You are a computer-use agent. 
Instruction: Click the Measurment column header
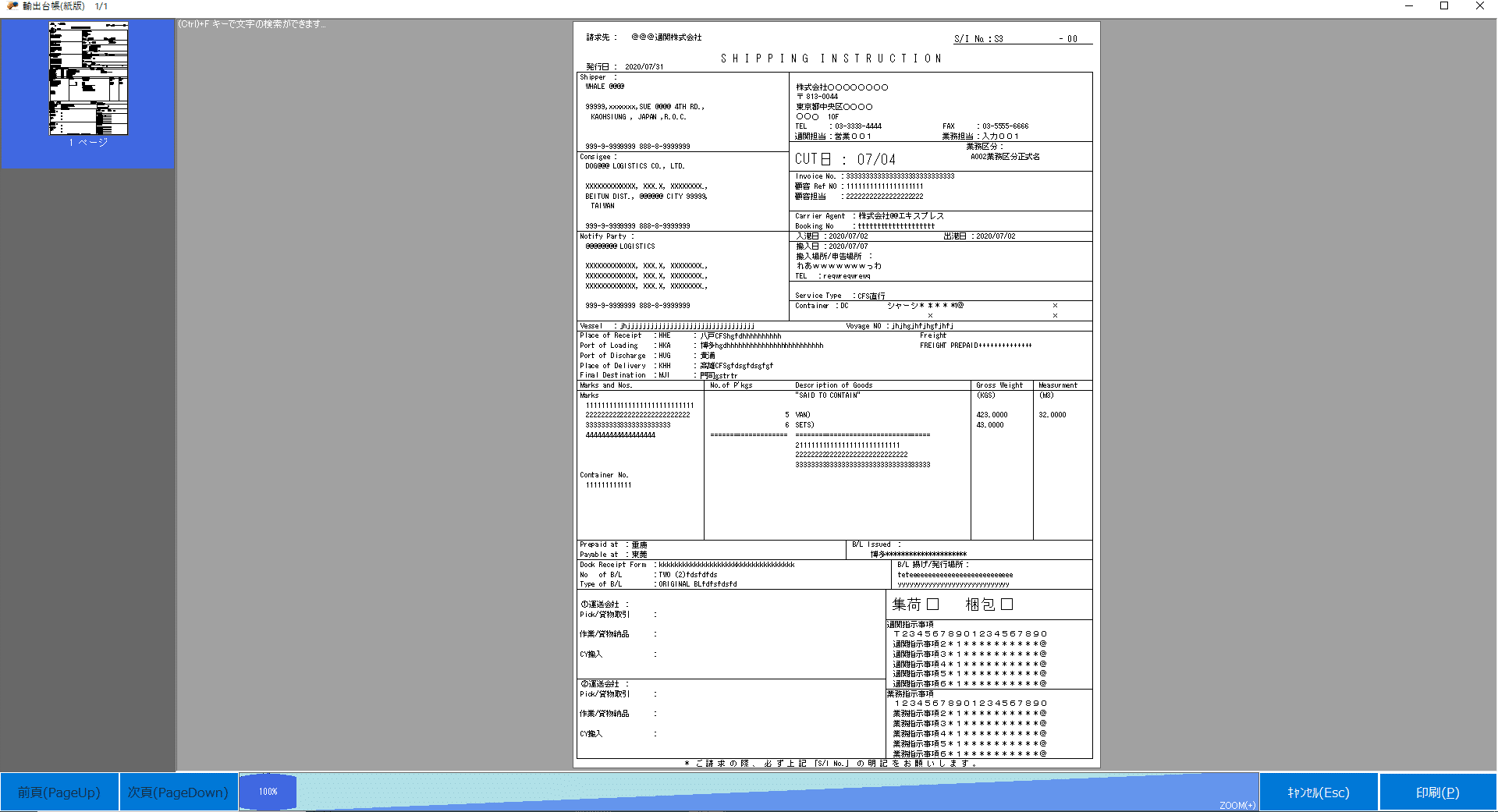click(1057, 385)
